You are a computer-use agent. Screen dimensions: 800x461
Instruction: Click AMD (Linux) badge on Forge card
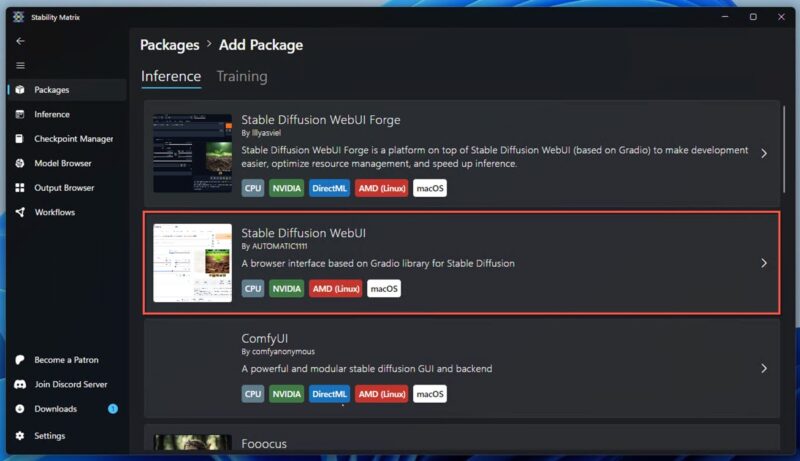tap(382, 188)
